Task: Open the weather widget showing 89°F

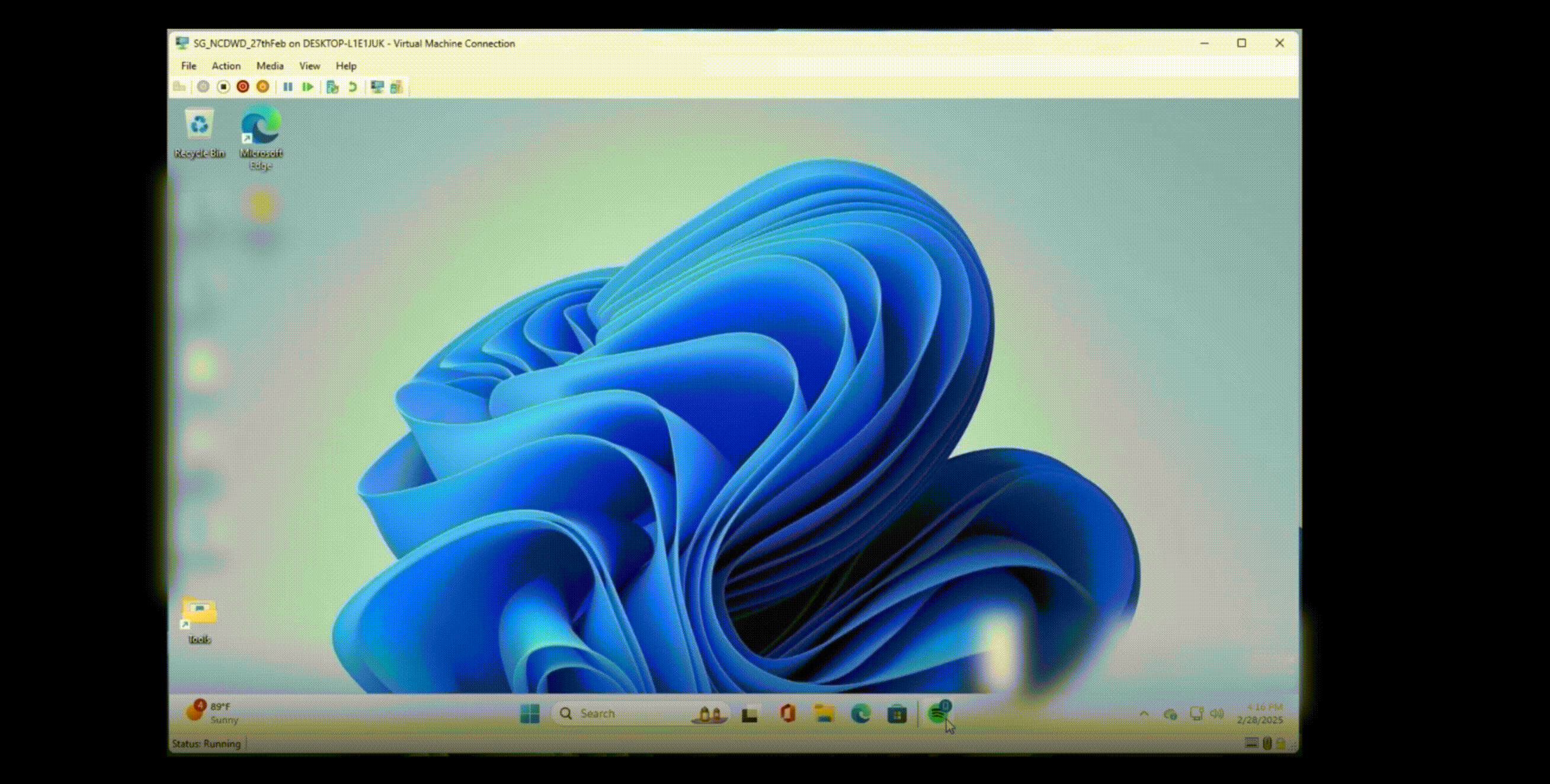Action: click(212, 712)
